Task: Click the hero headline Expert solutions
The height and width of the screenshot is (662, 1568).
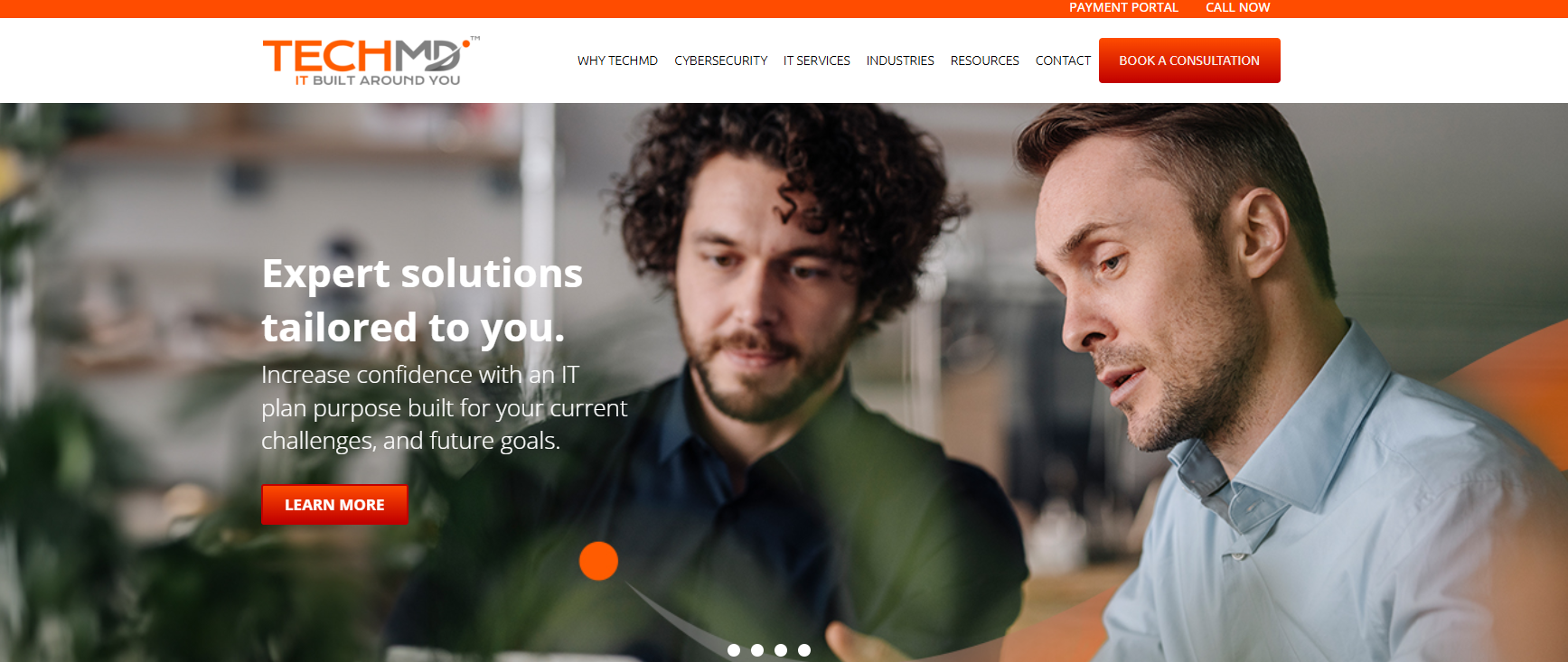Action: pos(422,274)
